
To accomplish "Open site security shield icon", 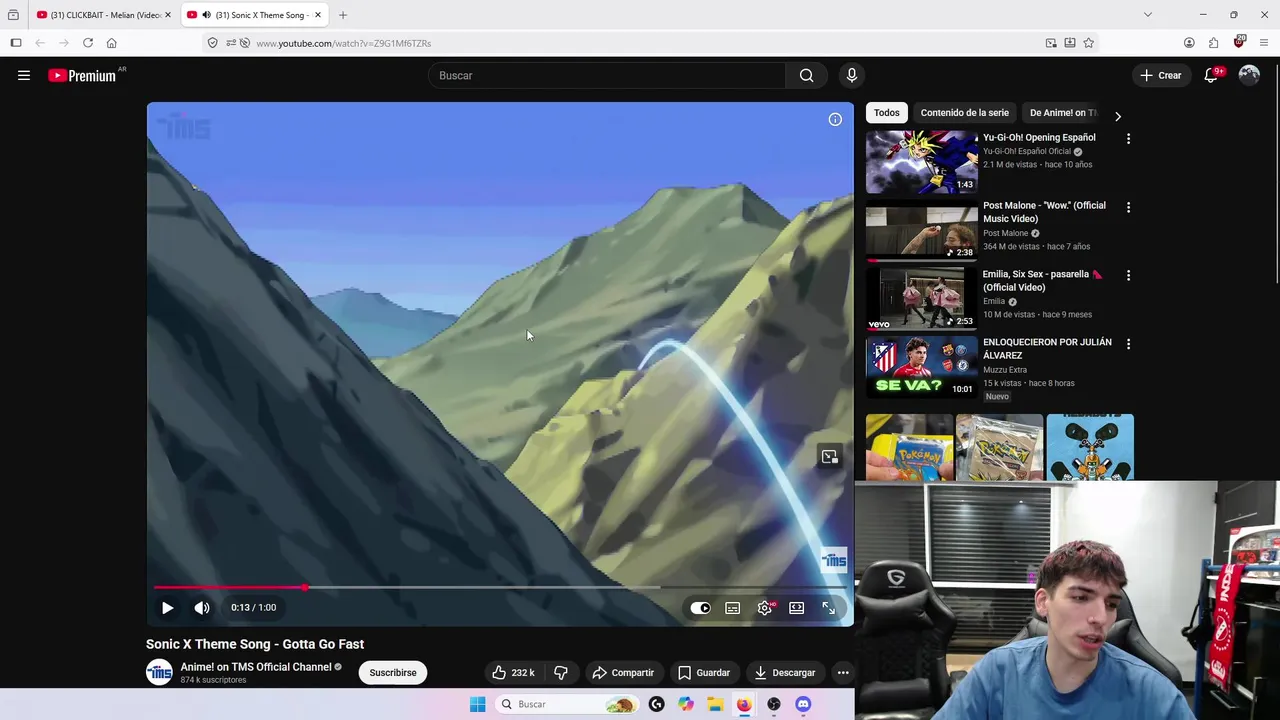I will click(212, 43).
